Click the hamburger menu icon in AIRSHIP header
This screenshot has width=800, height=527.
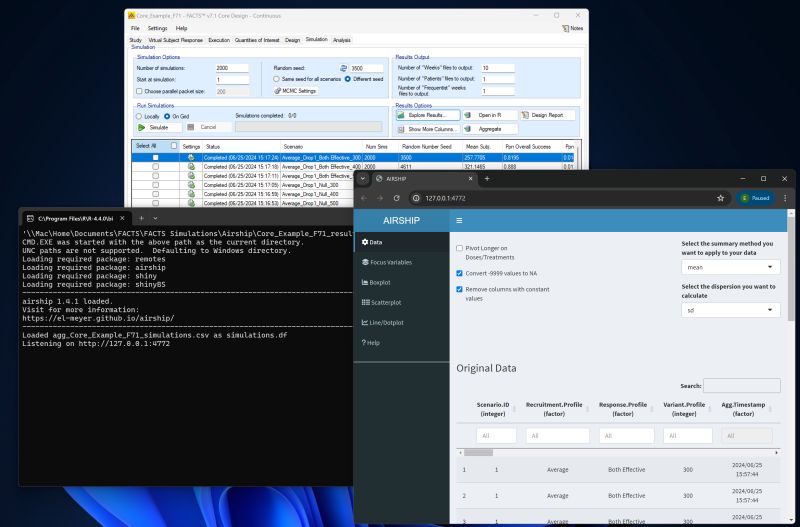click(459, 220)
